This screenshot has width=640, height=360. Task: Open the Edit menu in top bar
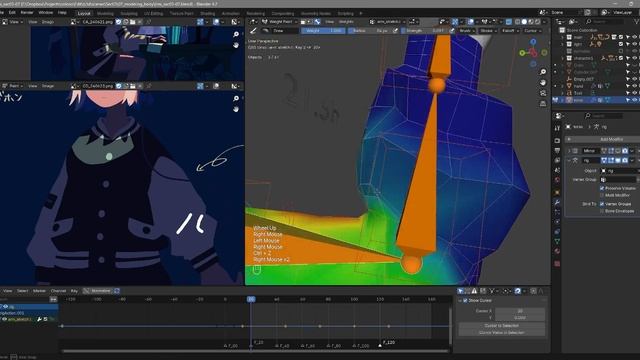click(x=12, y=13)
